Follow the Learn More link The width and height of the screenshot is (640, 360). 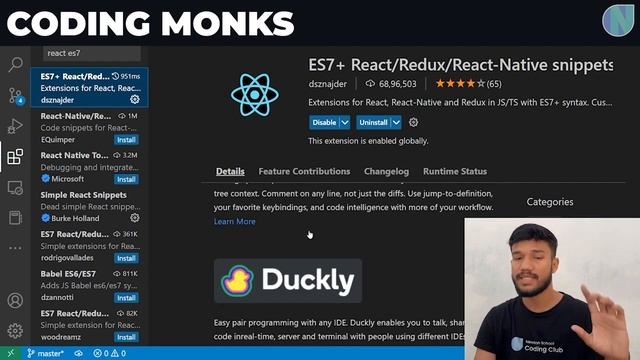235,221
